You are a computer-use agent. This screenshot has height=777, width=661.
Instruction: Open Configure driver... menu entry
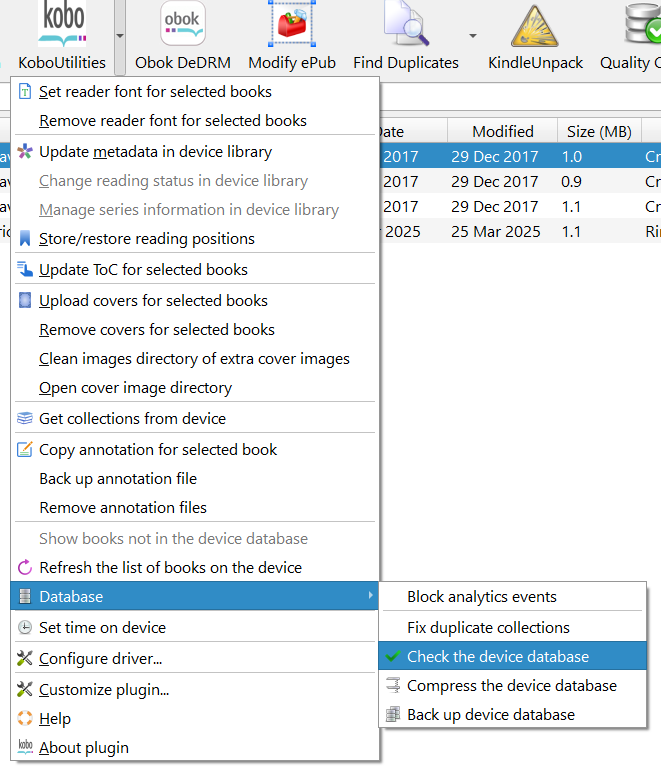tap(195, 659)
